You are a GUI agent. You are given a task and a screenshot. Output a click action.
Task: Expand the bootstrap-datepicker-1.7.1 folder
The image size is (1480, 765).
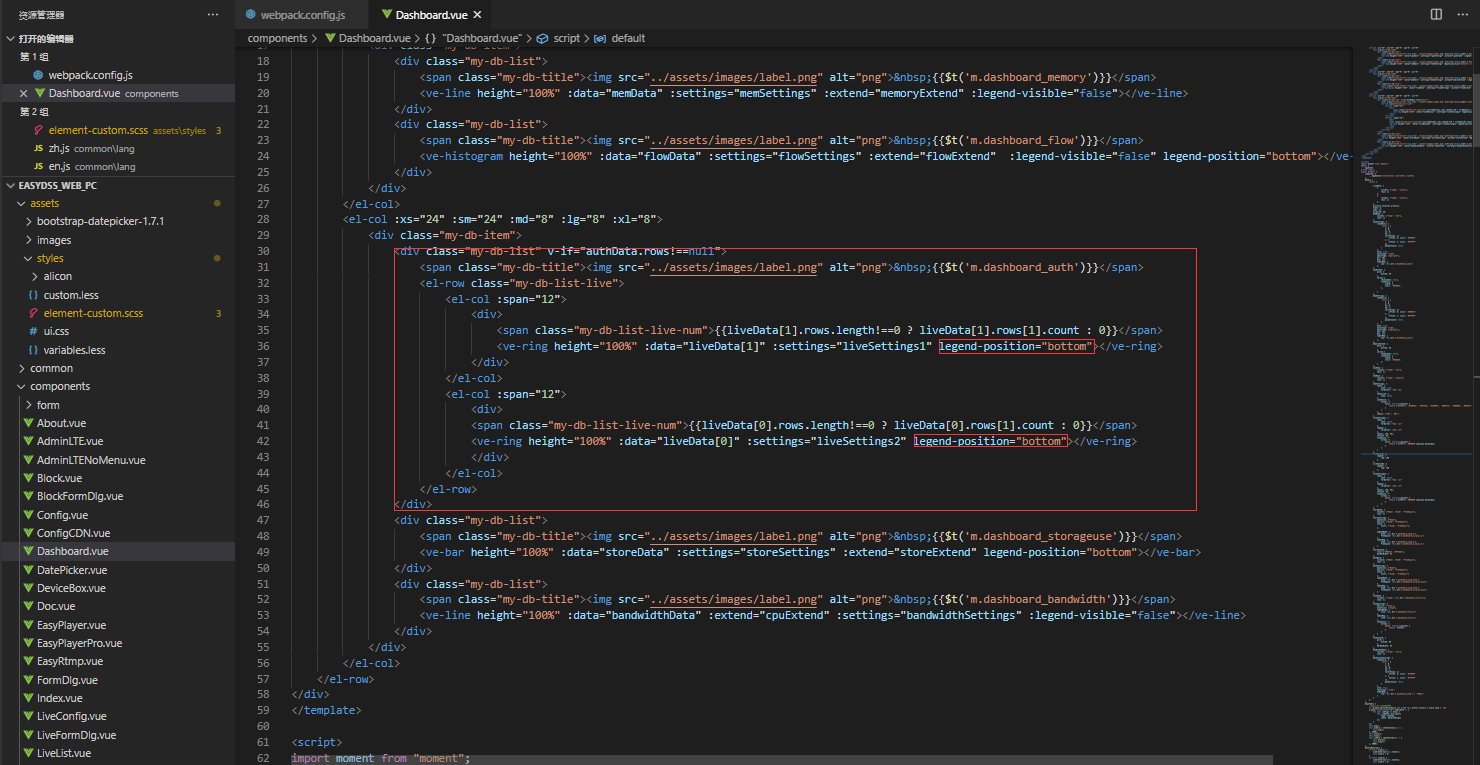pyautogui.click(x=118, y=221)
